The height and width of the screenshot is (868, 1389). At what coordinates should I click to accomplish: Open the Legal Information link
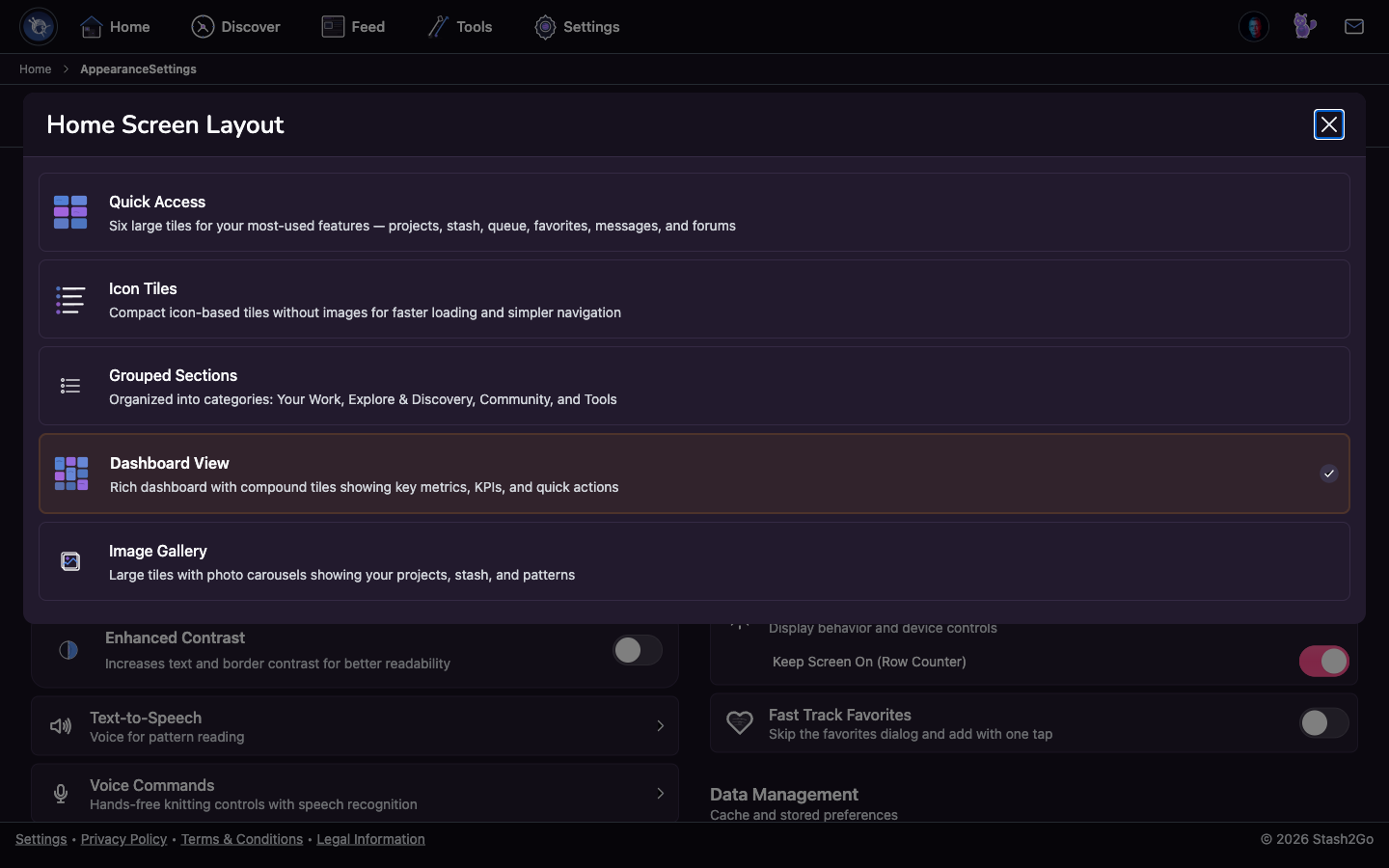coord(370,839)
